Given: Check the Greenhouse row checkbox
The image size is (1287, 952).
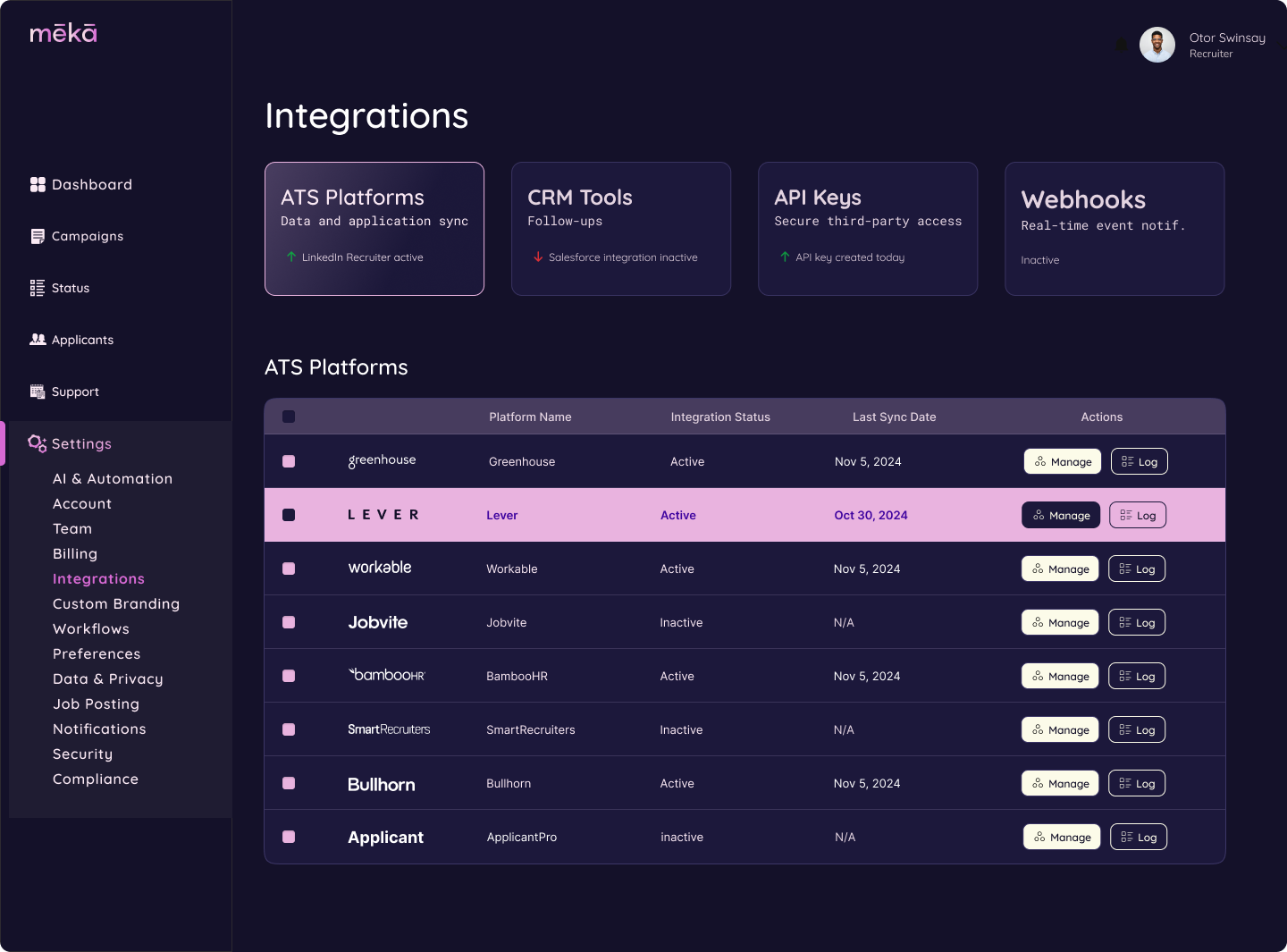Looking at the screenshot, I should pyautogui.click(x=289, y=461).
